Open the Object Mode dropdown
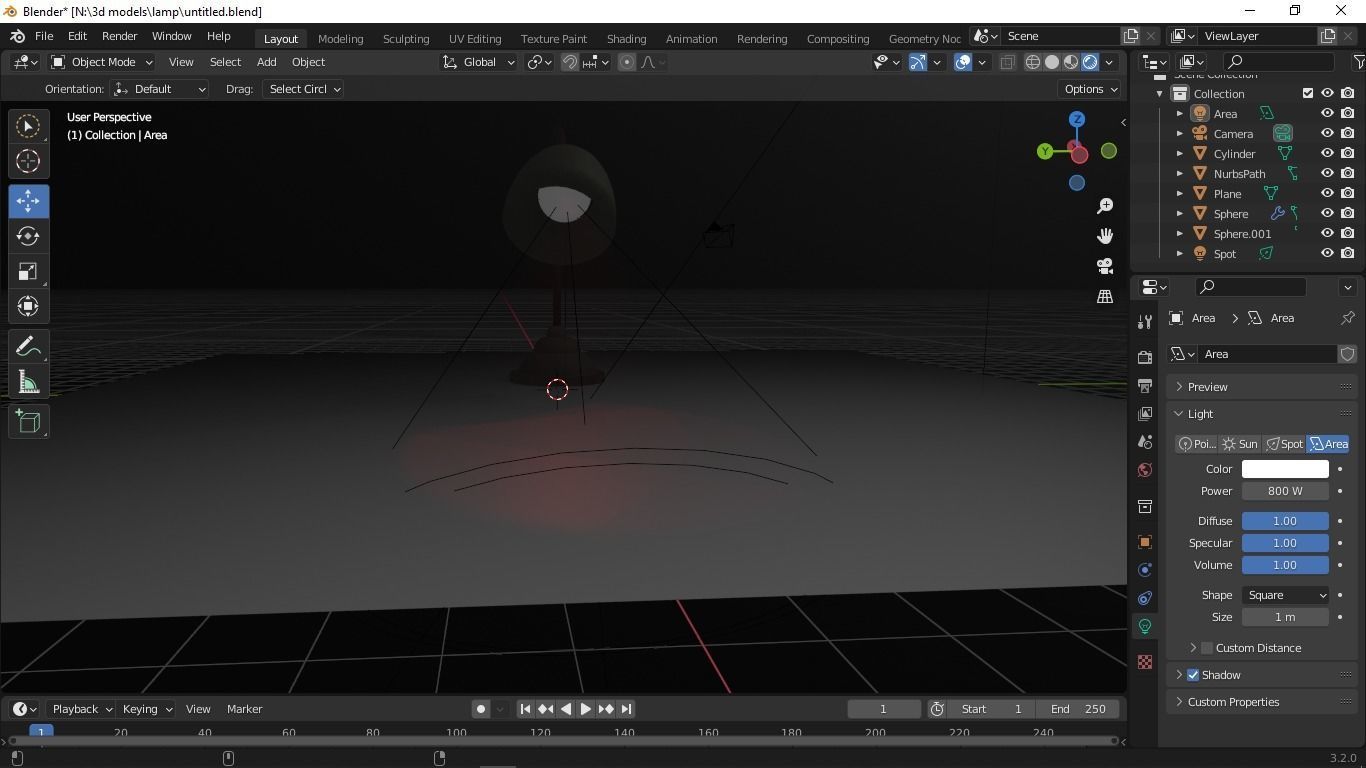Image resolution: width=1366 pixels, height=768 pixels. pos(102,62)
